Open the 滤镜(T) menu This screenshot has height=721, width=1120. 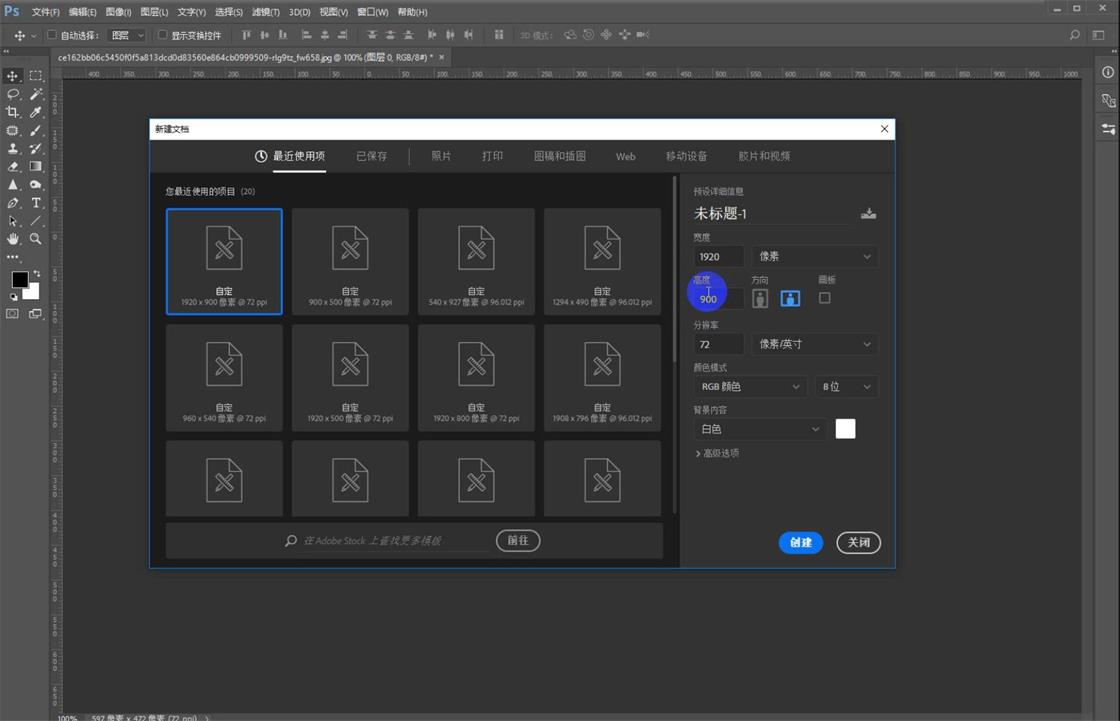pyautogui.click(x=265, y=12)
